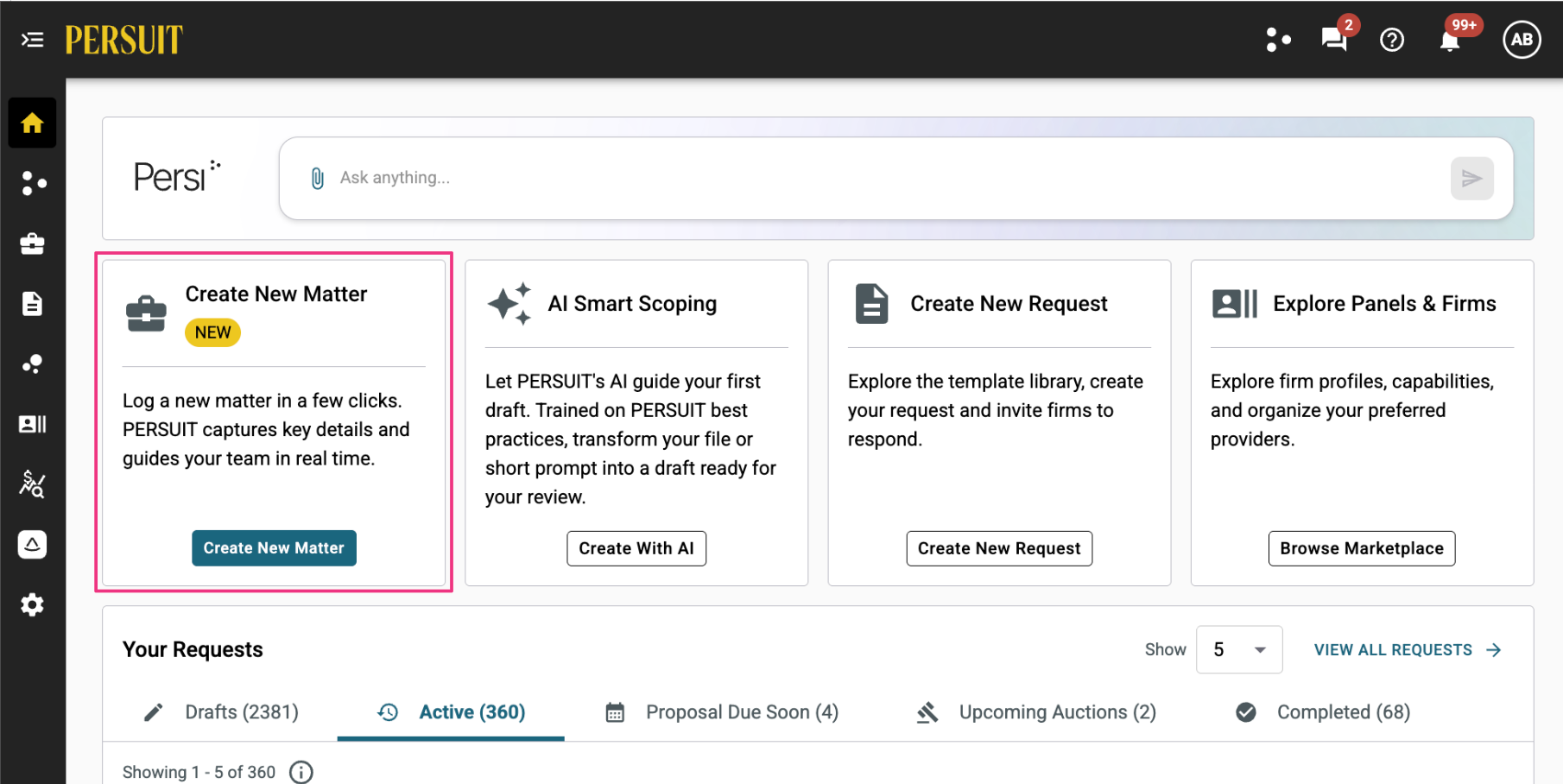Screen dimensions: 1563x784
Task: Follow the VIEW ALL REQUESTS link
Action: click(1408, 650)
